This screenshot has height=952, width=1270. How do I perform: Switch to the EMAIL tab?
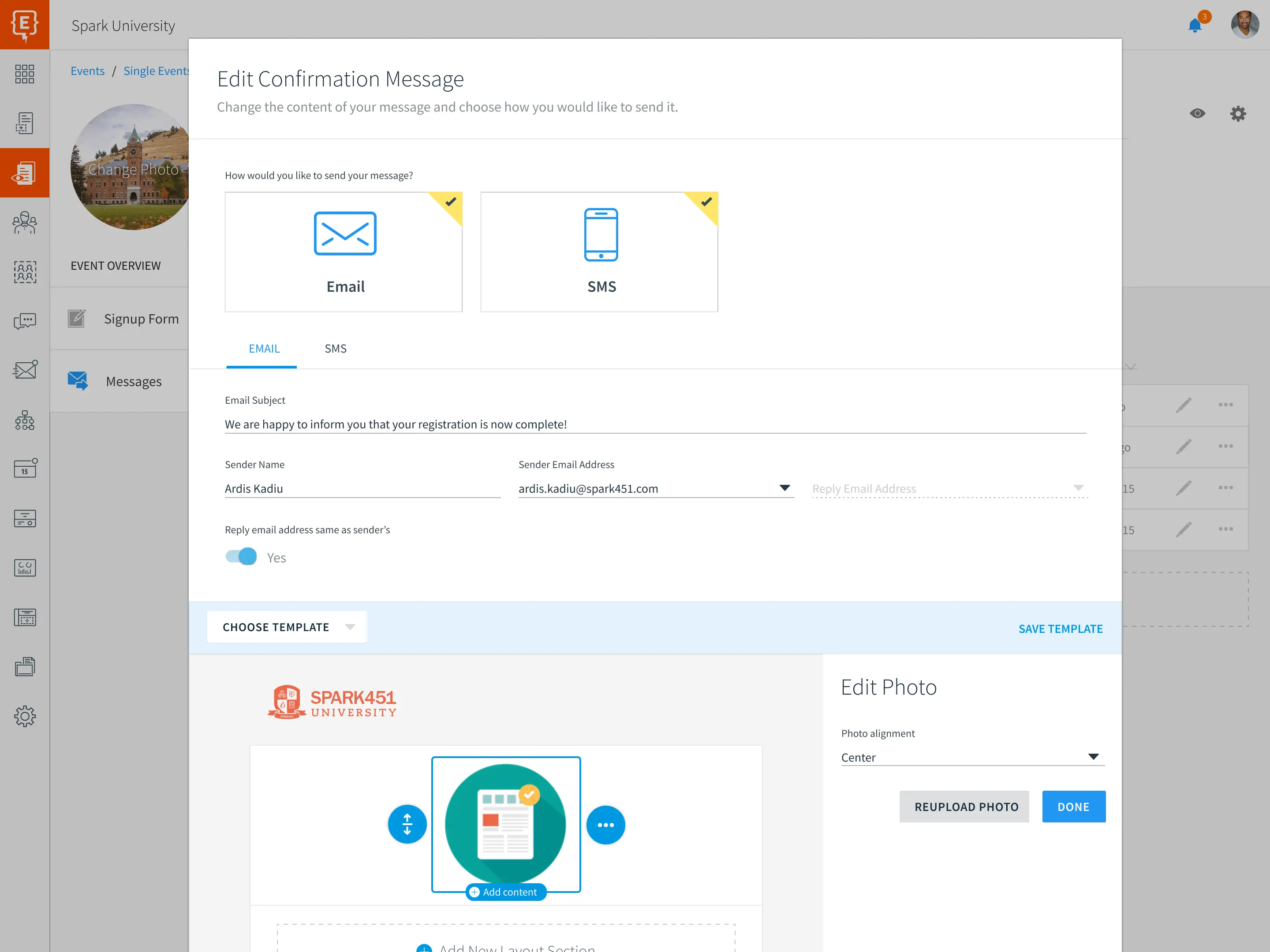coord(264,349)
